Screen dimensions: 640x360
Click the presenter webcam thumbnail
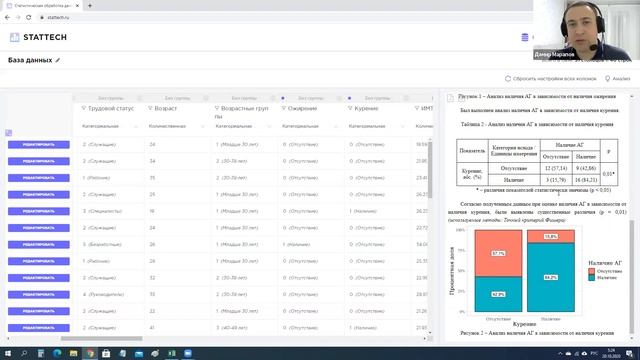click(586, 31)
